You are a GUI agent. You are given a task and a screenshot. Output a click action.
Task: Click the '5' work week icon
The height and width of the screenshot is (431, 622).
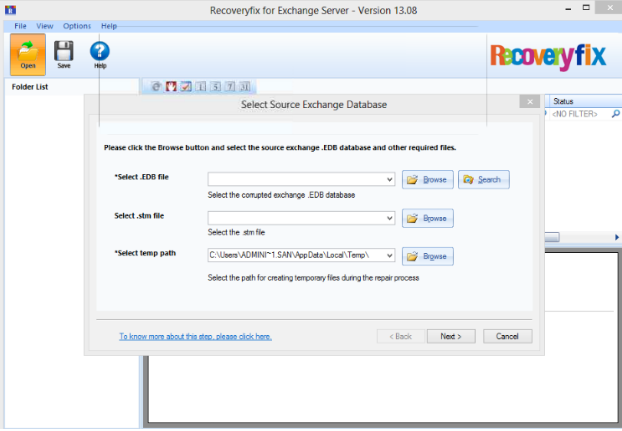click(215, 86)
